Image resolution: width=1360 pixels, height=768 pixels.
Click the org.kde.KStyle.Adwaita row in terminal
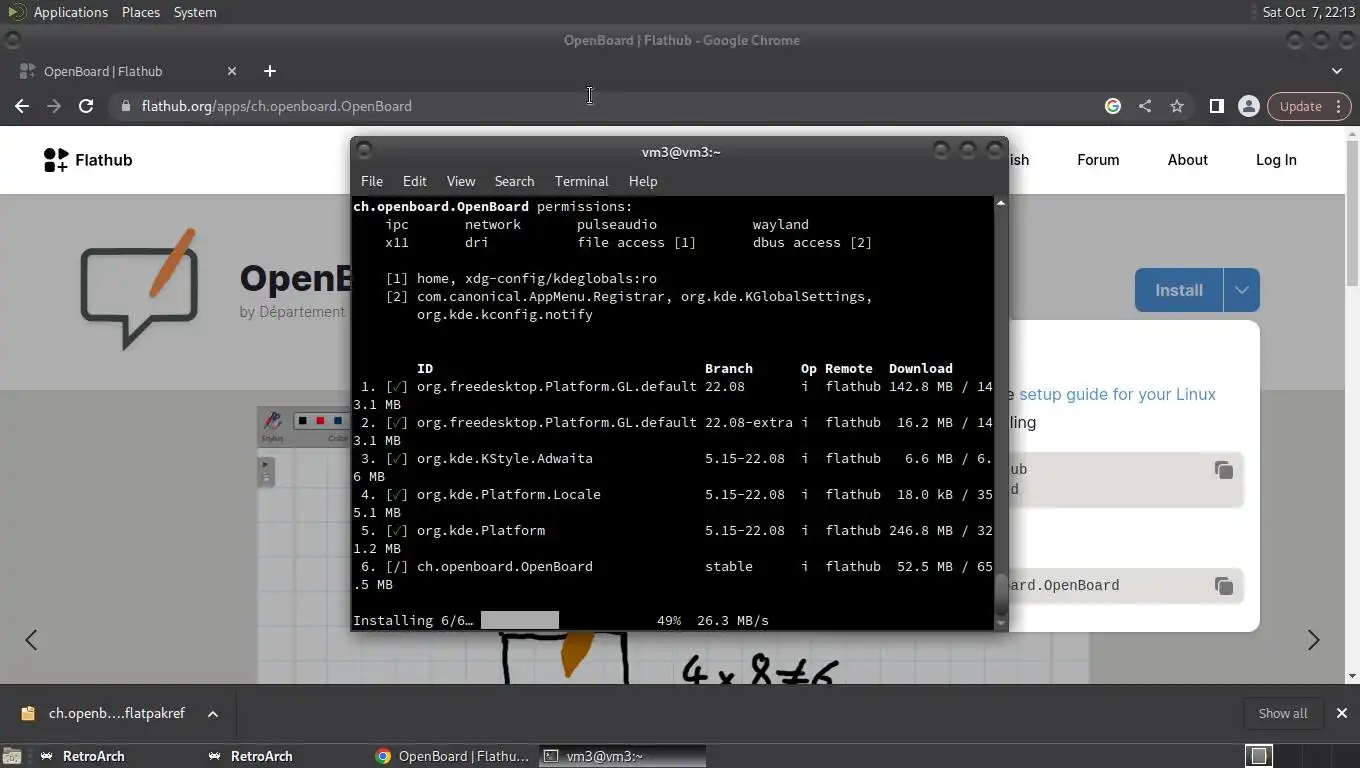(x=673, y=467)
